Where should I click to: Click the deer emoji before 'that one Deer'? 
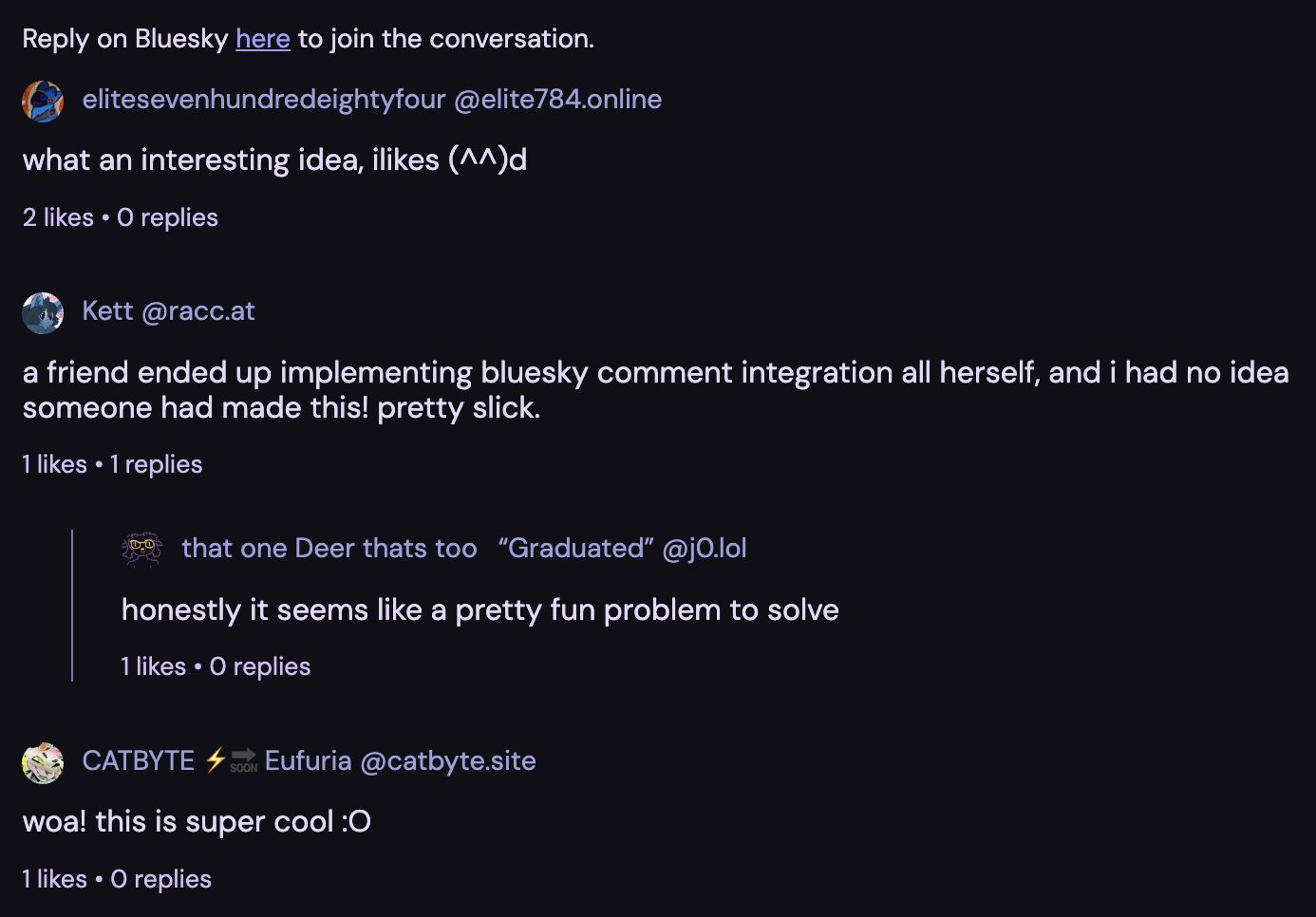point(142,549)
